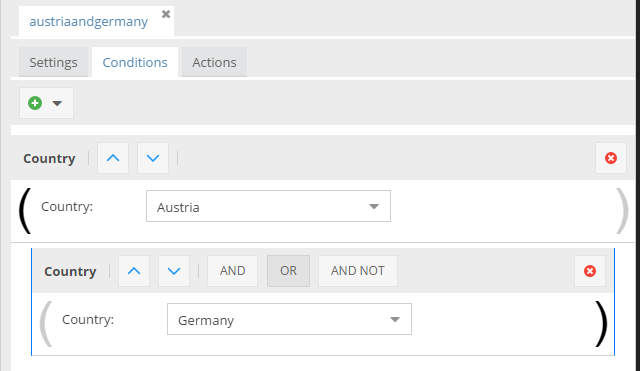Switch to the Settings tab
The image size is (640, 371).
tap(53, 62)
